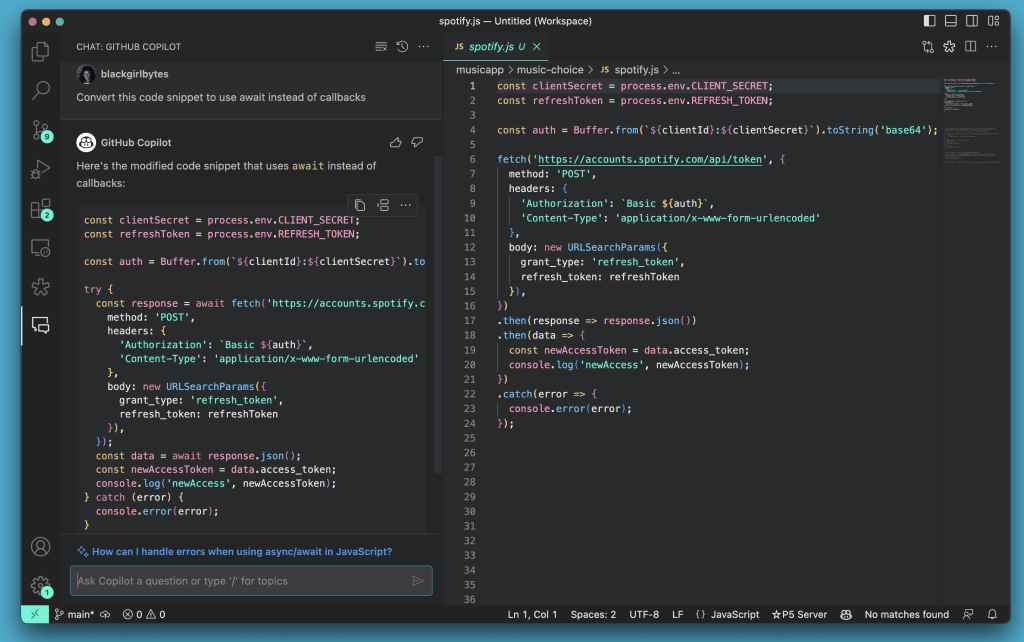
Task: Show errors and warnings count
Action: (x=144, y=615)
